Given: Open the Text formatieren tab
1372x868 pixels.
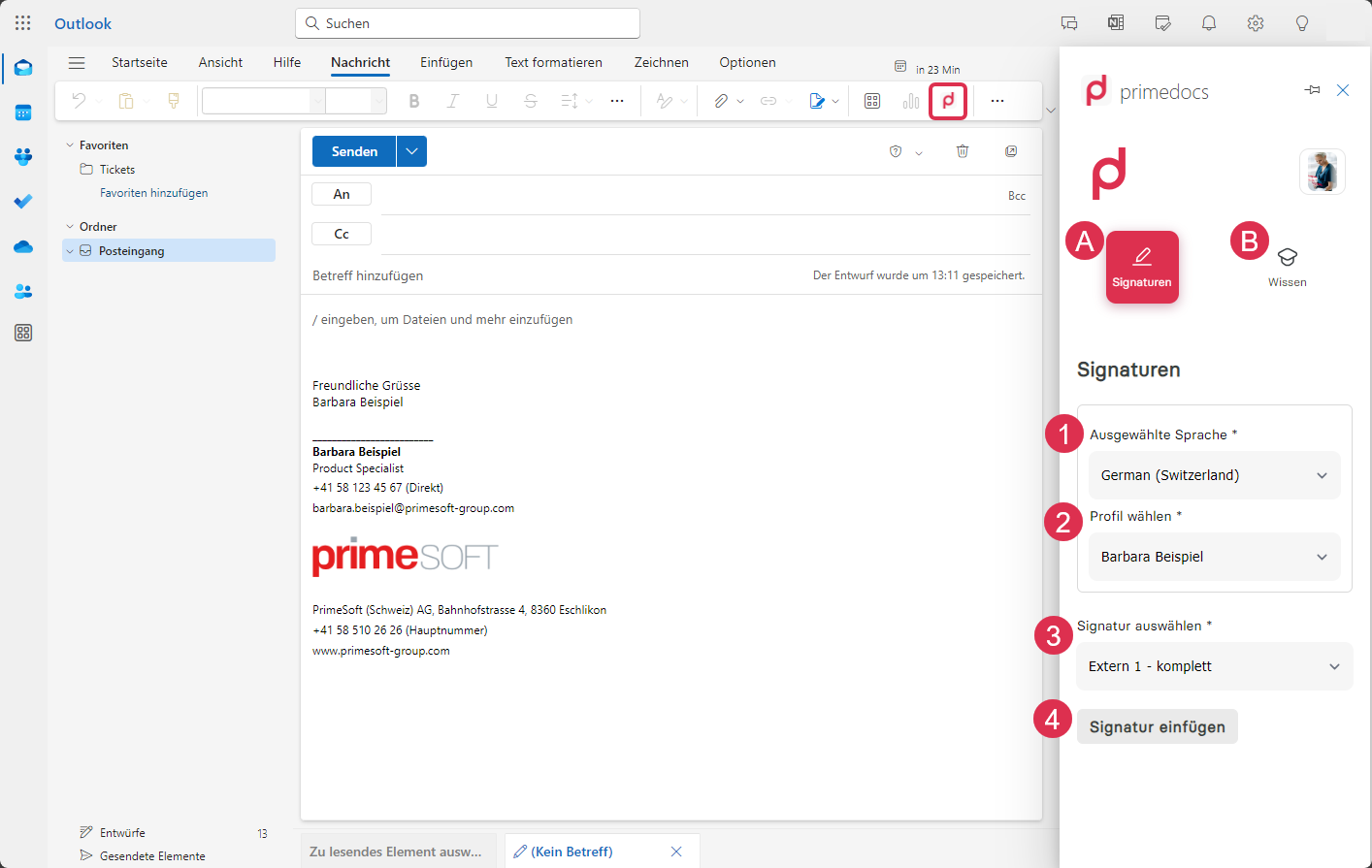Looking at the screenshot, I should click(553, 62).
